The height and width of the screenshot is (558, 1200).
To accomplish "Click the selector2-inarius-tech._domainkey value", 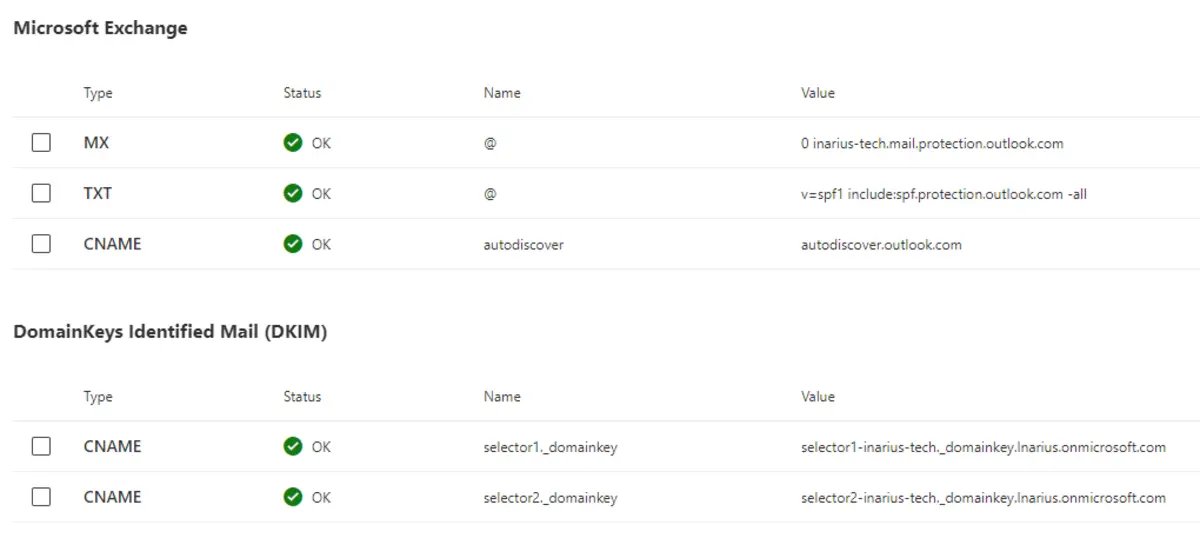I will 983,497.
